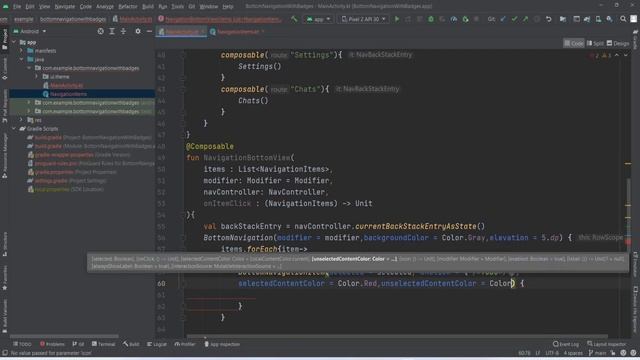Open the Build menu
The height and width of the screenshot is (360, 640).
[148, 7]
